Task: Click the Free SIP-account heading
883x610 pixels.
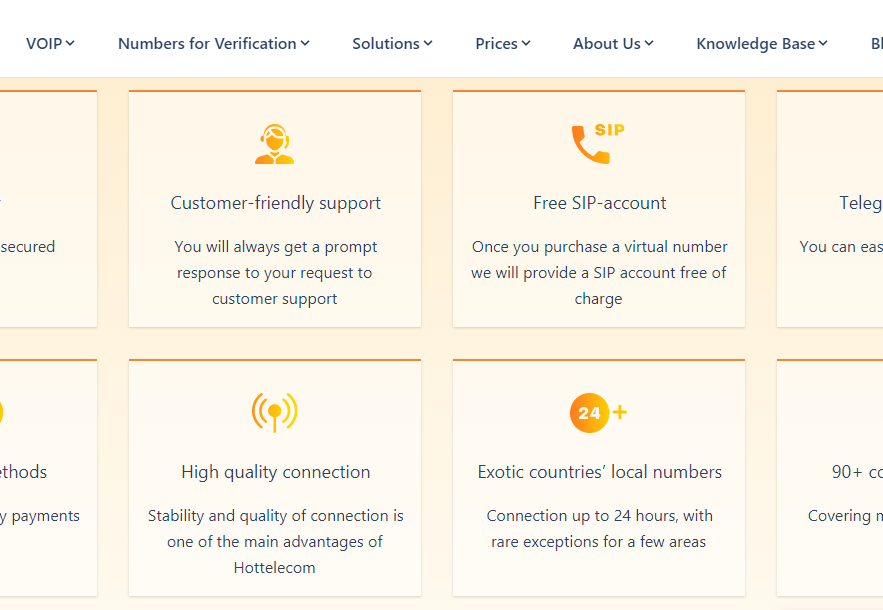Action: click(599, 202)
